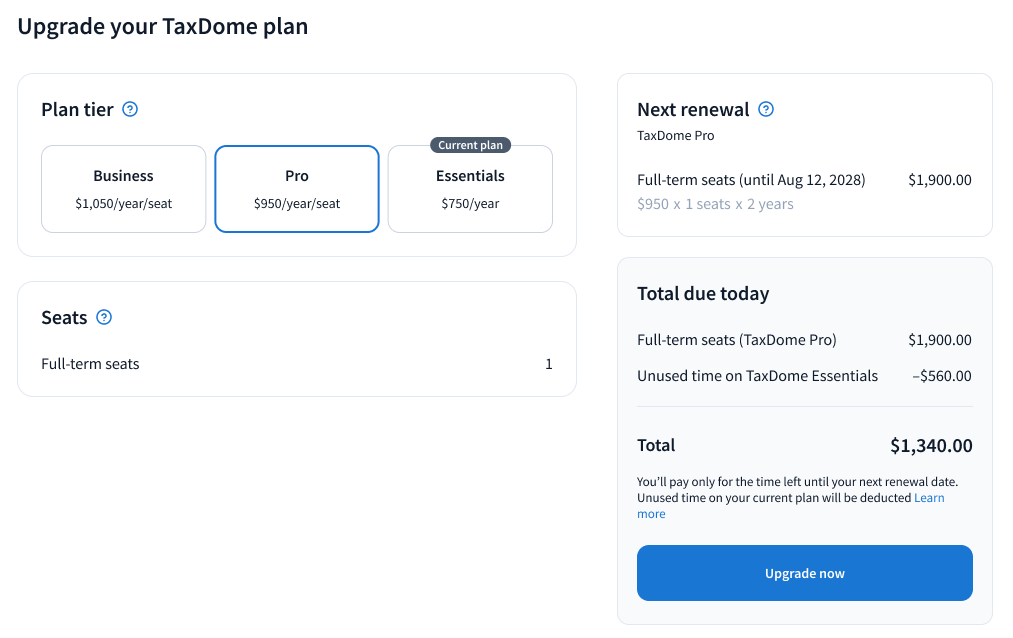Click the Plan tier help icon
The width and height of the screenshot is (1013, 638).
pyautogui.click(x=130, y=110)
